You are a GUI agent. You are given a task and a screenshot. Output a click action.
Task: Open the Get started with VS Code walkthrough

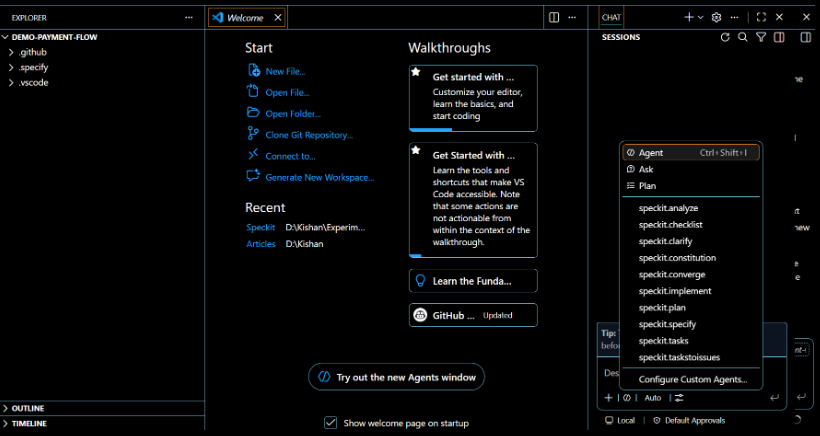tap(473, 98)
